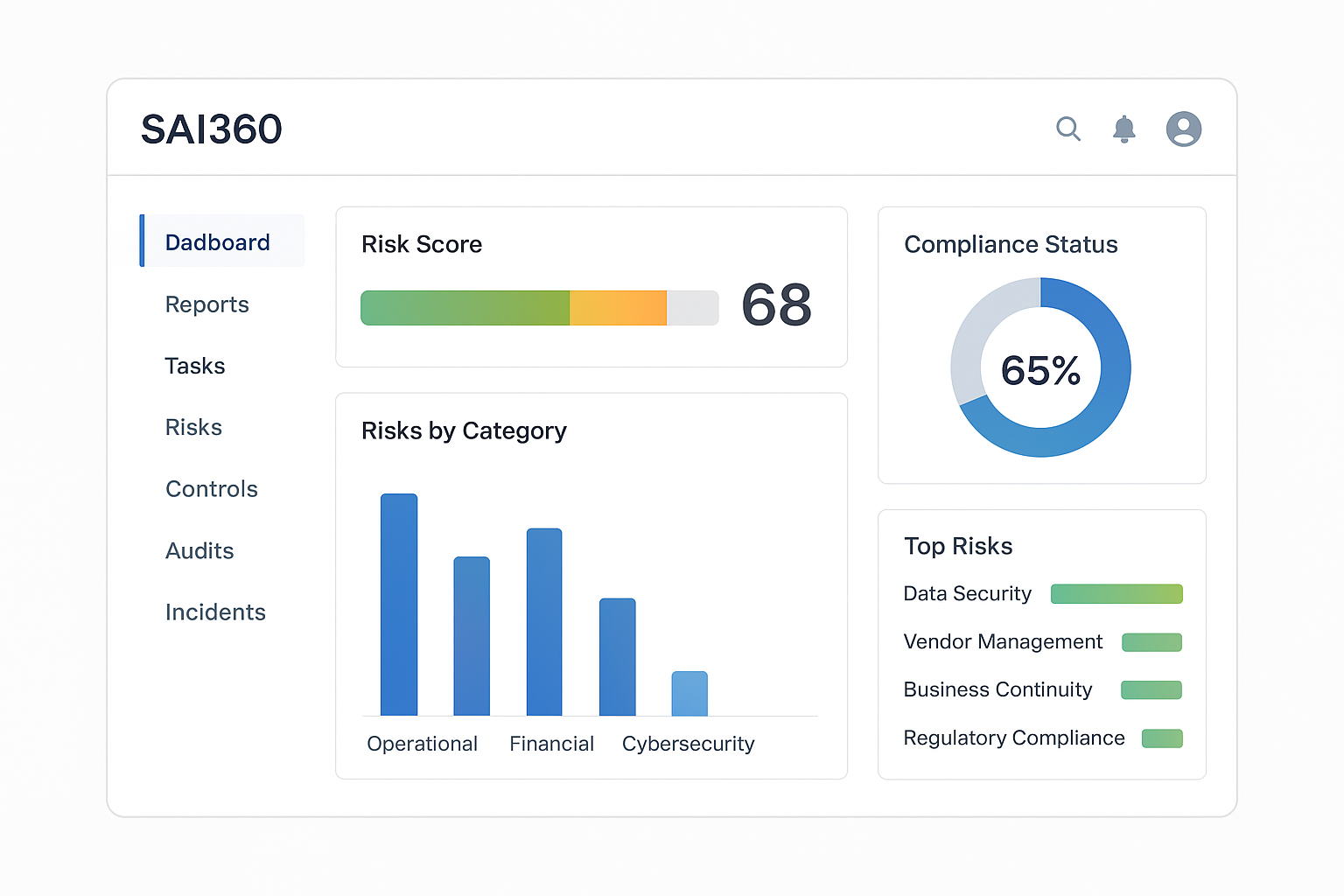
Task: Go to the Incidents section
Action: coord(215,612)
